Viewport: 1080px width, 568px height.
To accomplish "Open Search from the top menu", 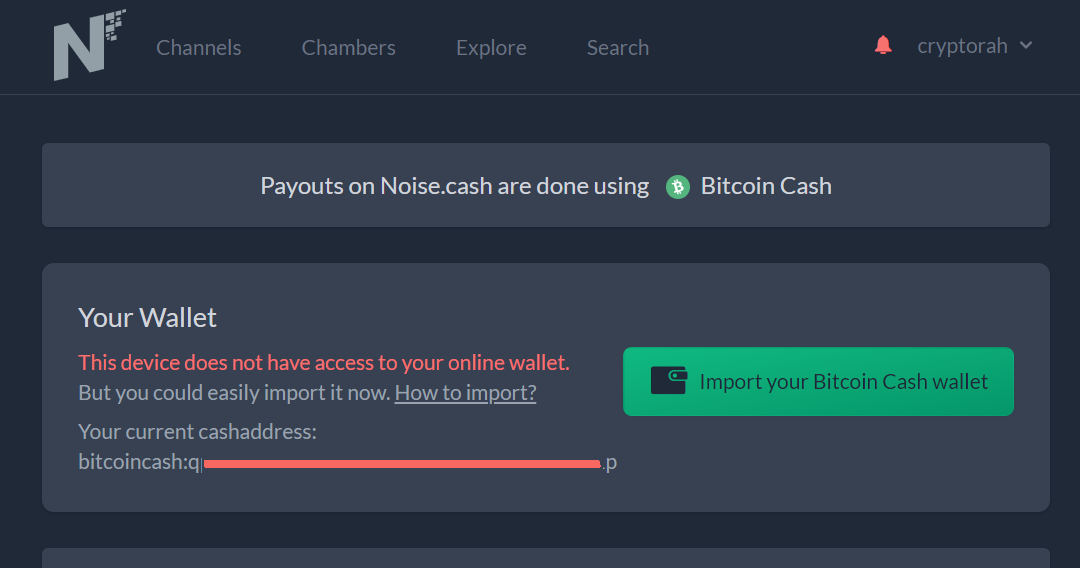I will 618,48.
